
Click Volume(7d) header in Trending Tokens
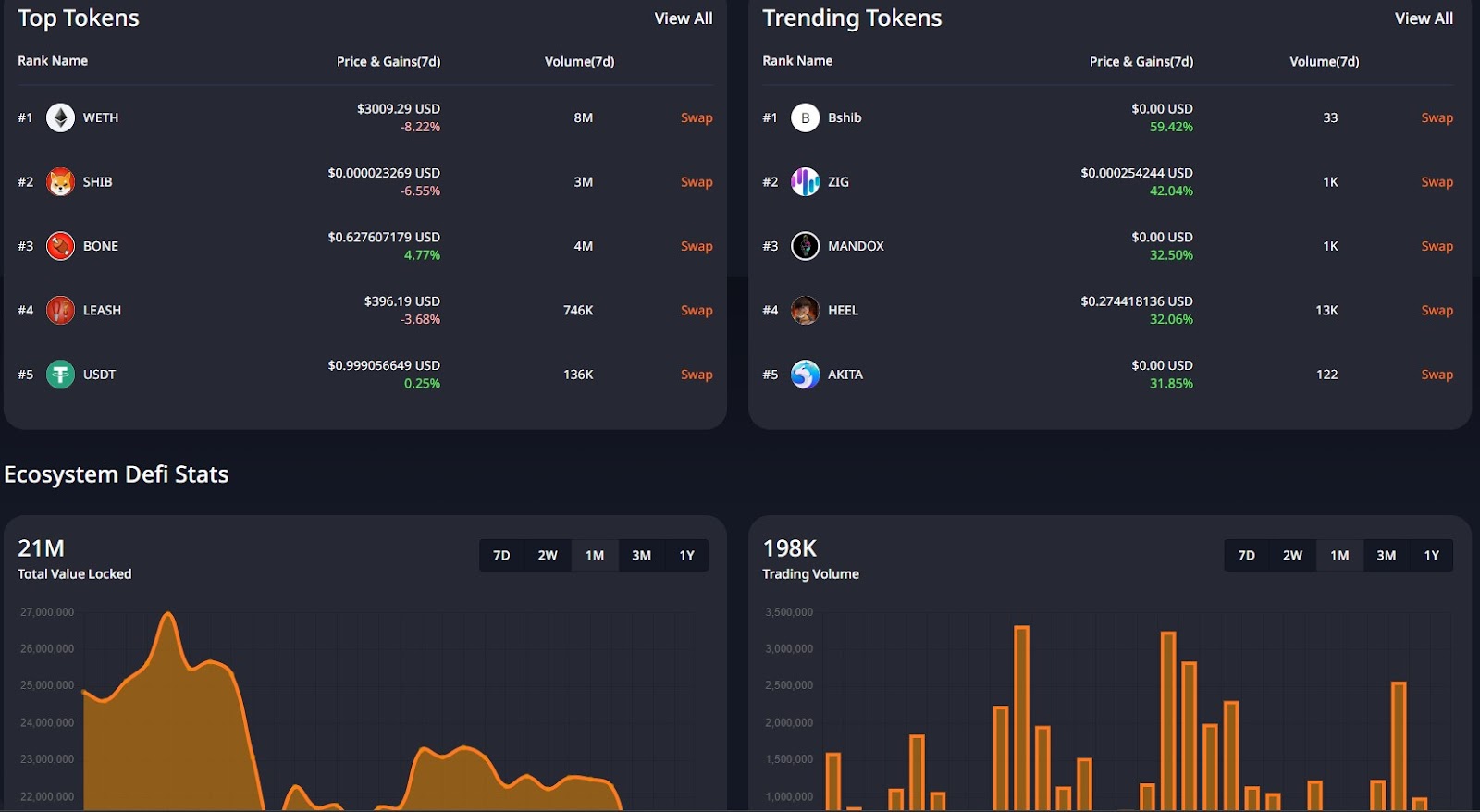coord(1325,61)
